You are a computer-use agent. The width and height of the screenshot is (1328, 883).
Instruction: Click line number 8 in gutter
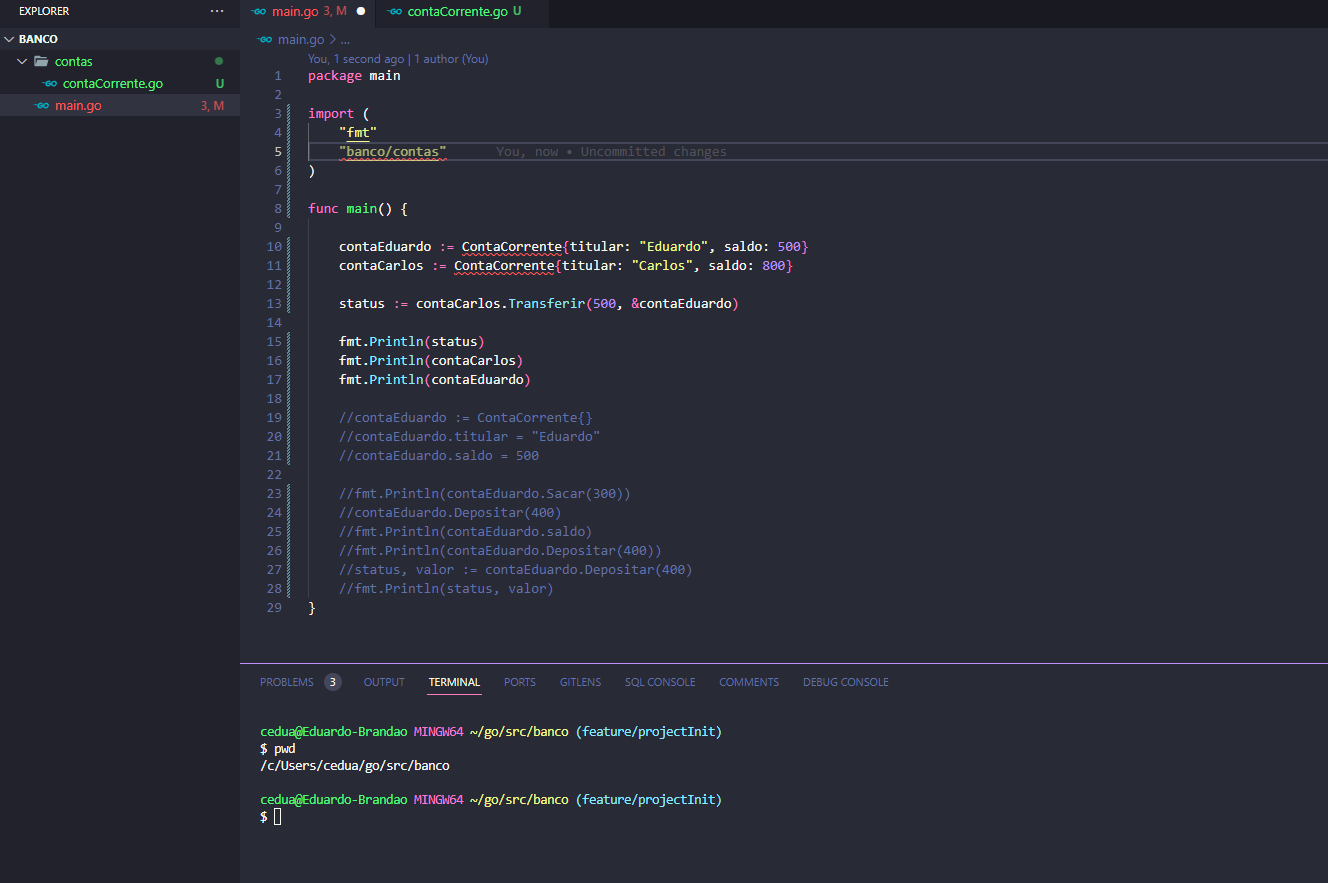[277, 209]
